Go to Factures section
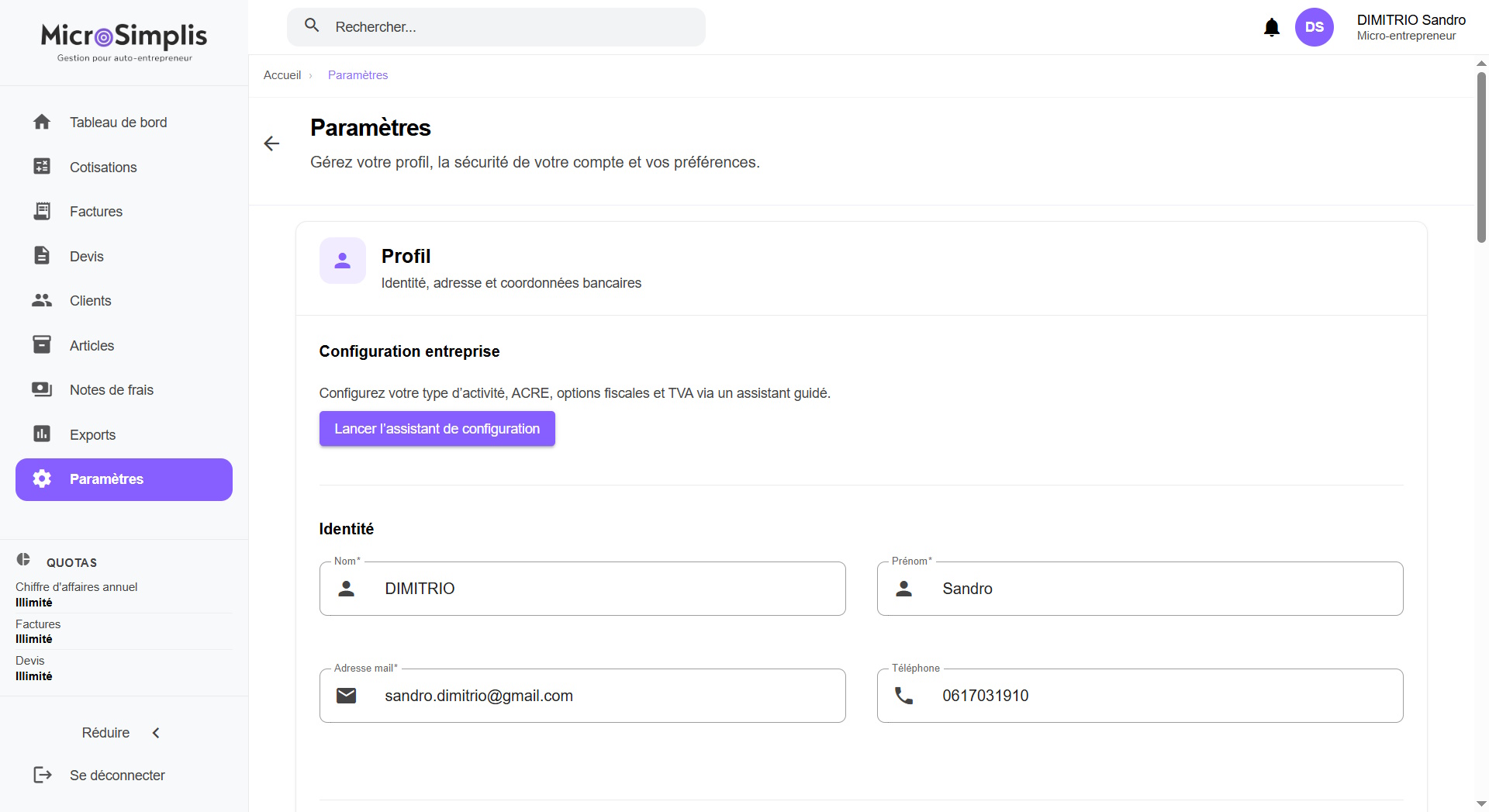The height and width of the screenshot is (812, 1489). point(124,212)
